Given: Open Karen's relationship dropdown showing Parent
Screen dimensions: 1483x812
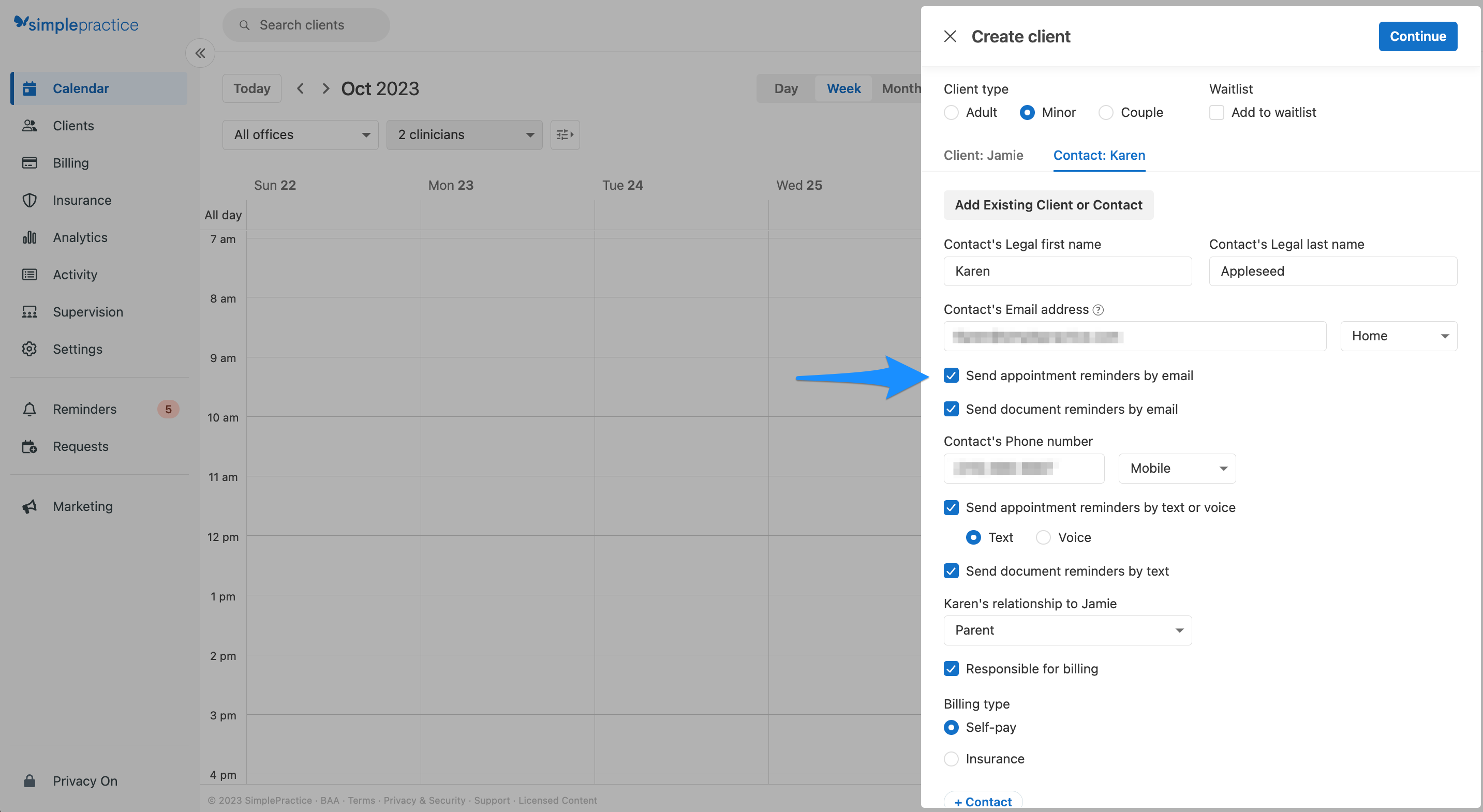Looking at the screenshot, I should coord(1067,630).
